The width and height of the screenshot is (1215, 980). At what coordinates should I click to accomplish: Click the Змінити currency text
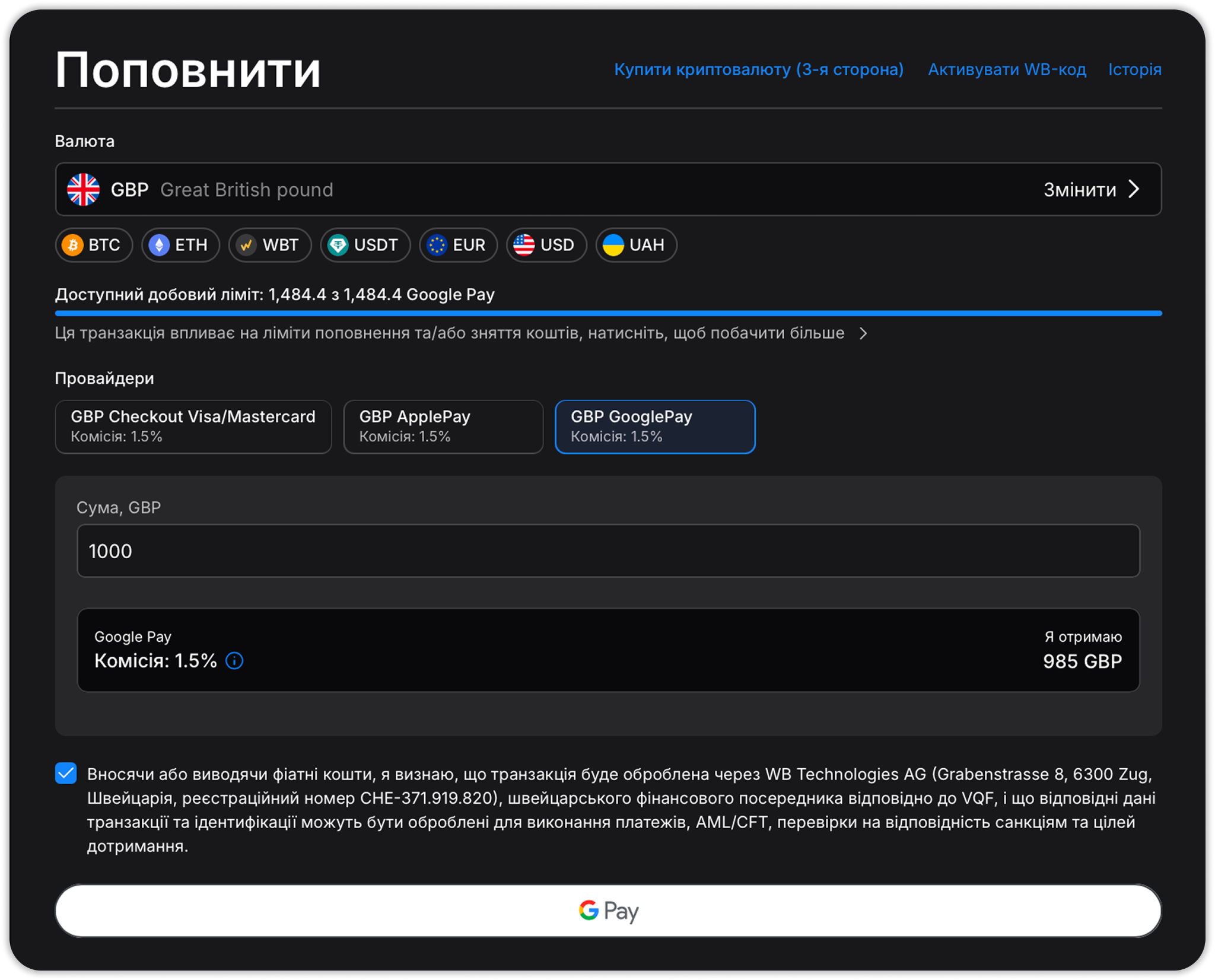pyautogui.click(x=1080, y=190)
